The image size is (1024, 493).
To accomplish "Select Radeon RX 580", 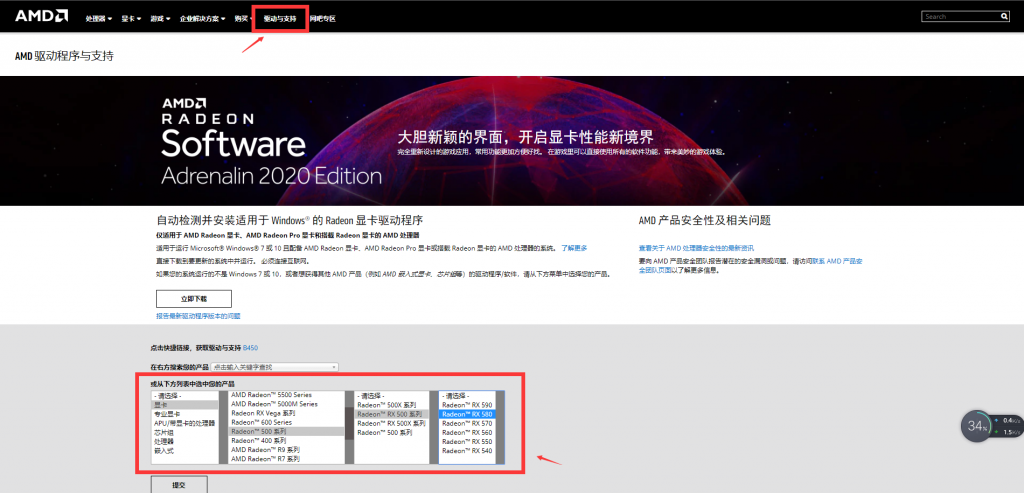I will click(468, 414).
